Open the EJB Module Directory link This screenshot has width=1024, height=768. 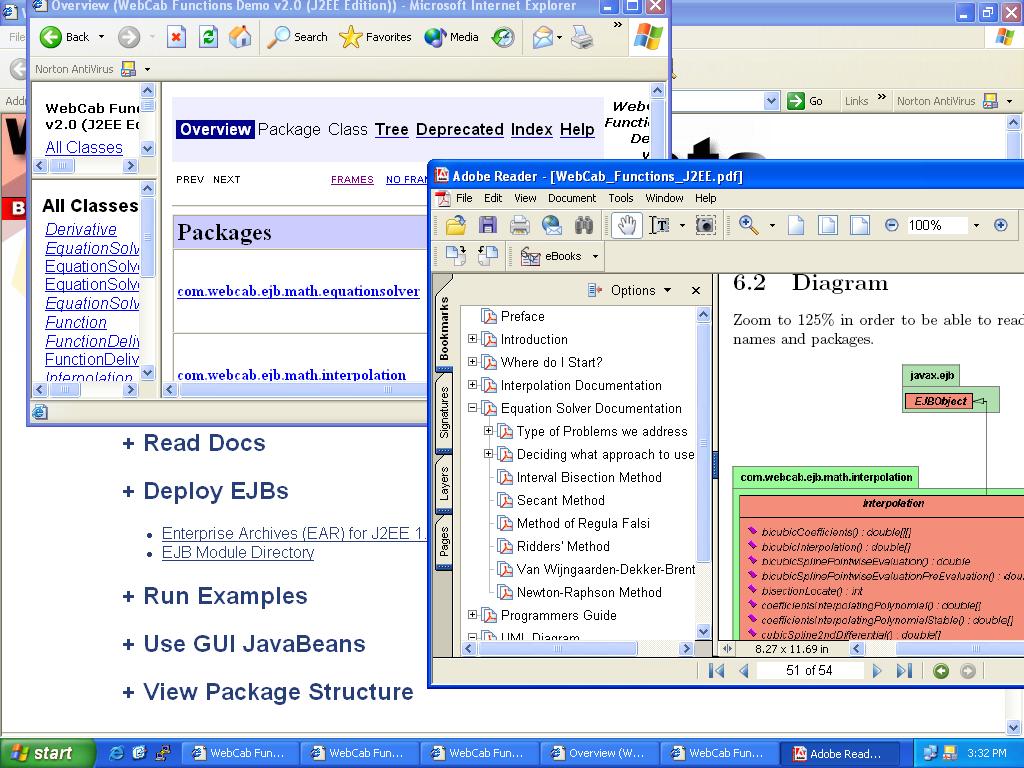click(238, 552)
